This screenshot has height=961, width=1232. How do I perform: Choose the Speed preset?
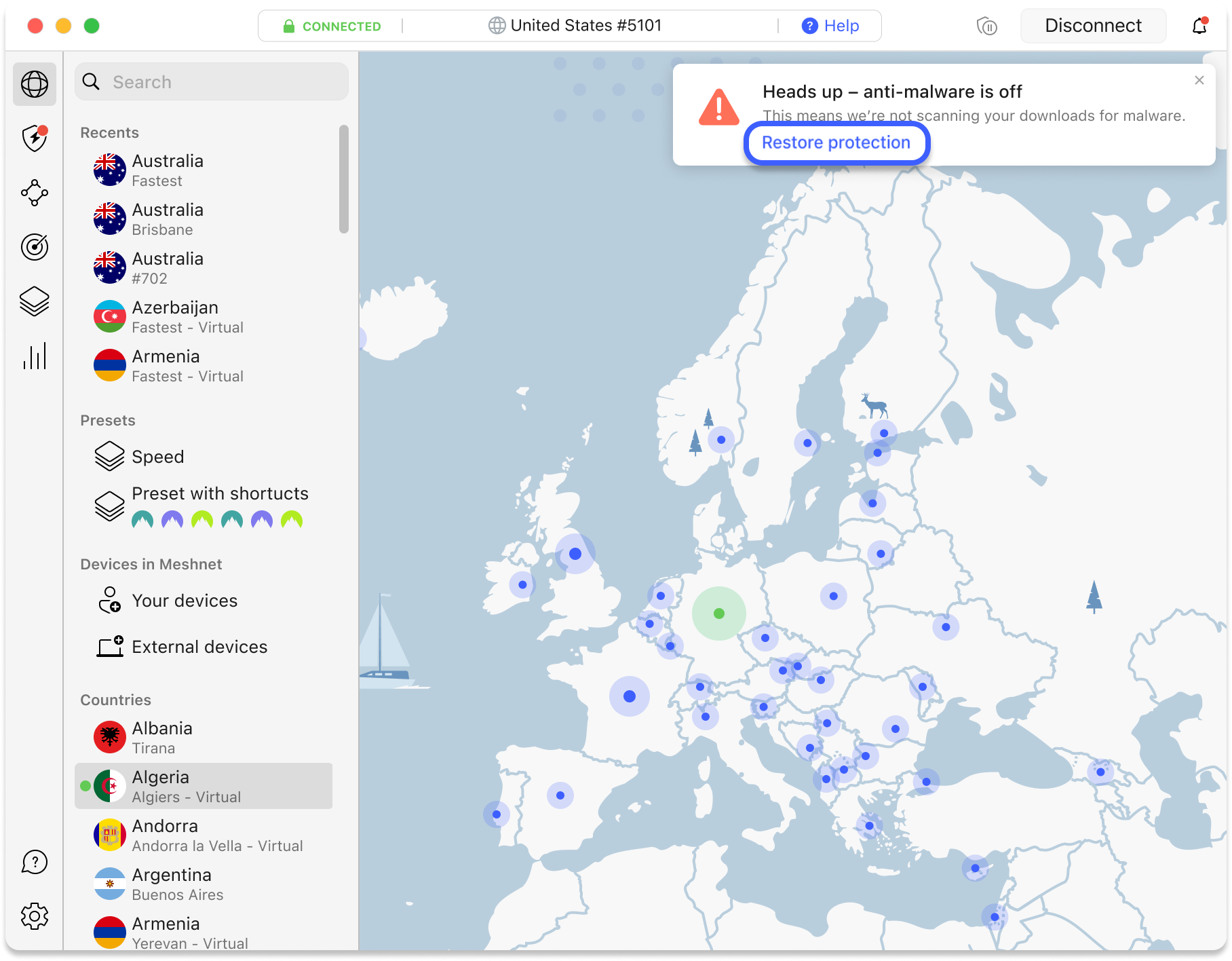pyautogui.click(x=157, y=457)
